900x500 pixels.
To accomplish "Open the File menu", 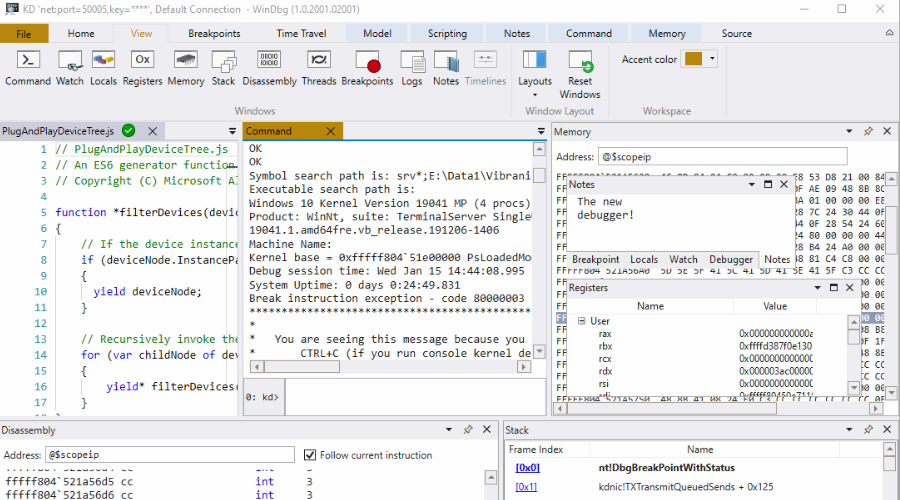I will tap(24, 33).
